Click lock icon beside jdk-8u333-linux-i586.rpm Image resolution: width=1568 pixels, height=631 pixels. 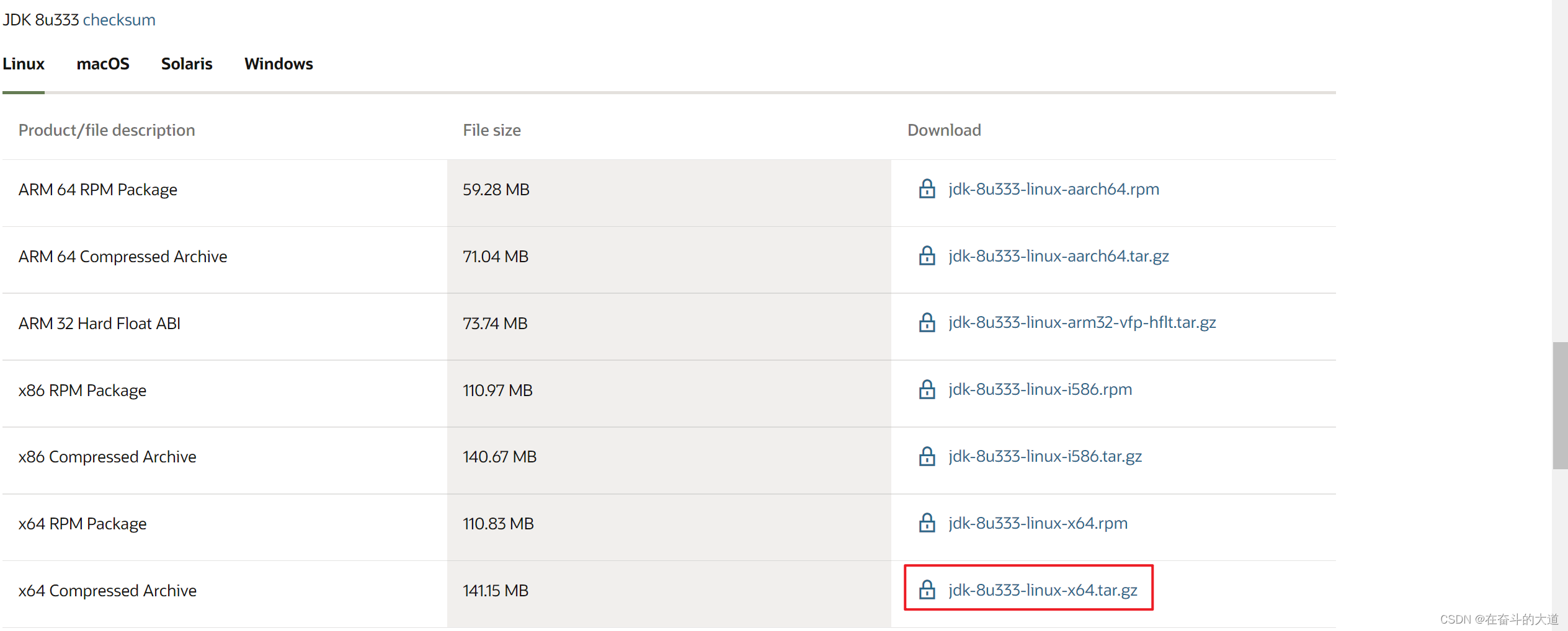pyautogui.click(x=927, y=389)
